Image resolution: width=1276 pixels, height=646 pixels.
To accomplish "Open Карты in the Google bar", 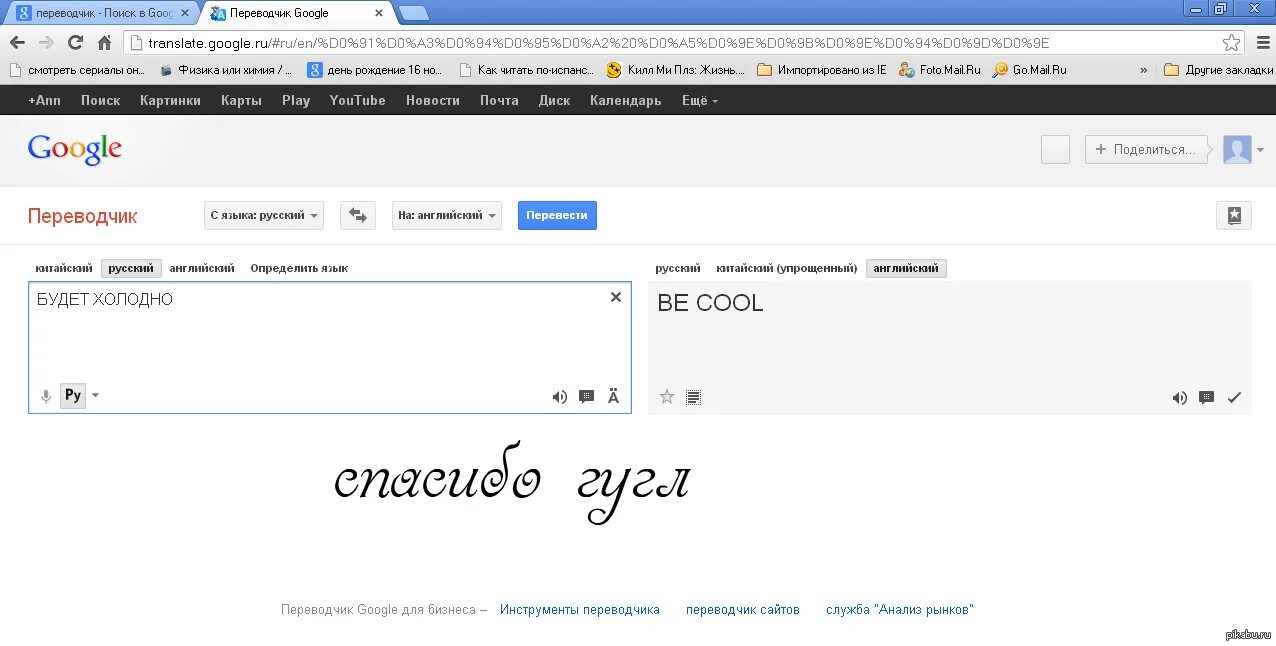I will [241, 100].
